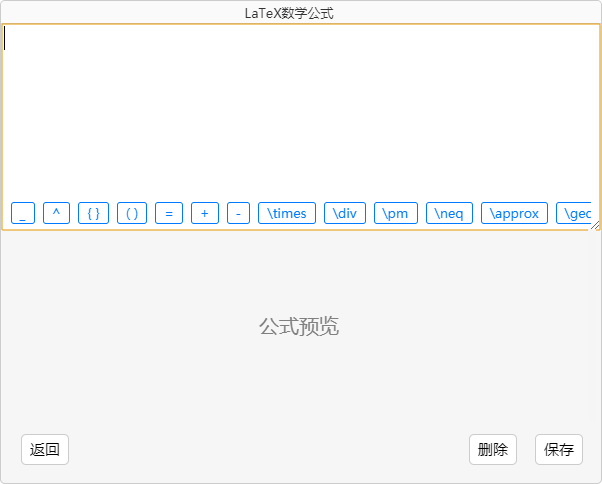Screen dimensions: 602x484
Task: Click the 返回 back button
Action: (45, 449)
